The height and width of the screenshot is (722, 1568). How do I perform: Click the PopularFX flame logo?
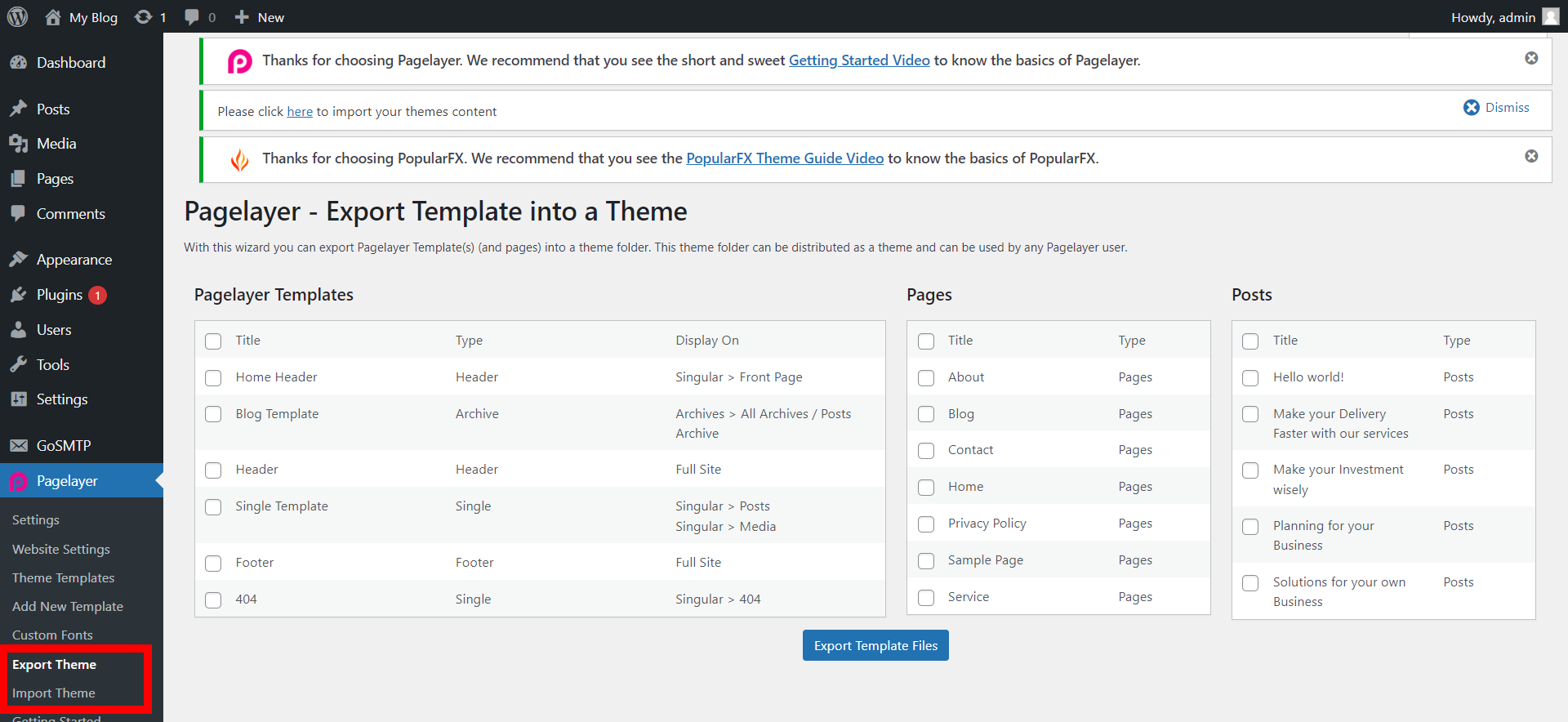(239, 159)
